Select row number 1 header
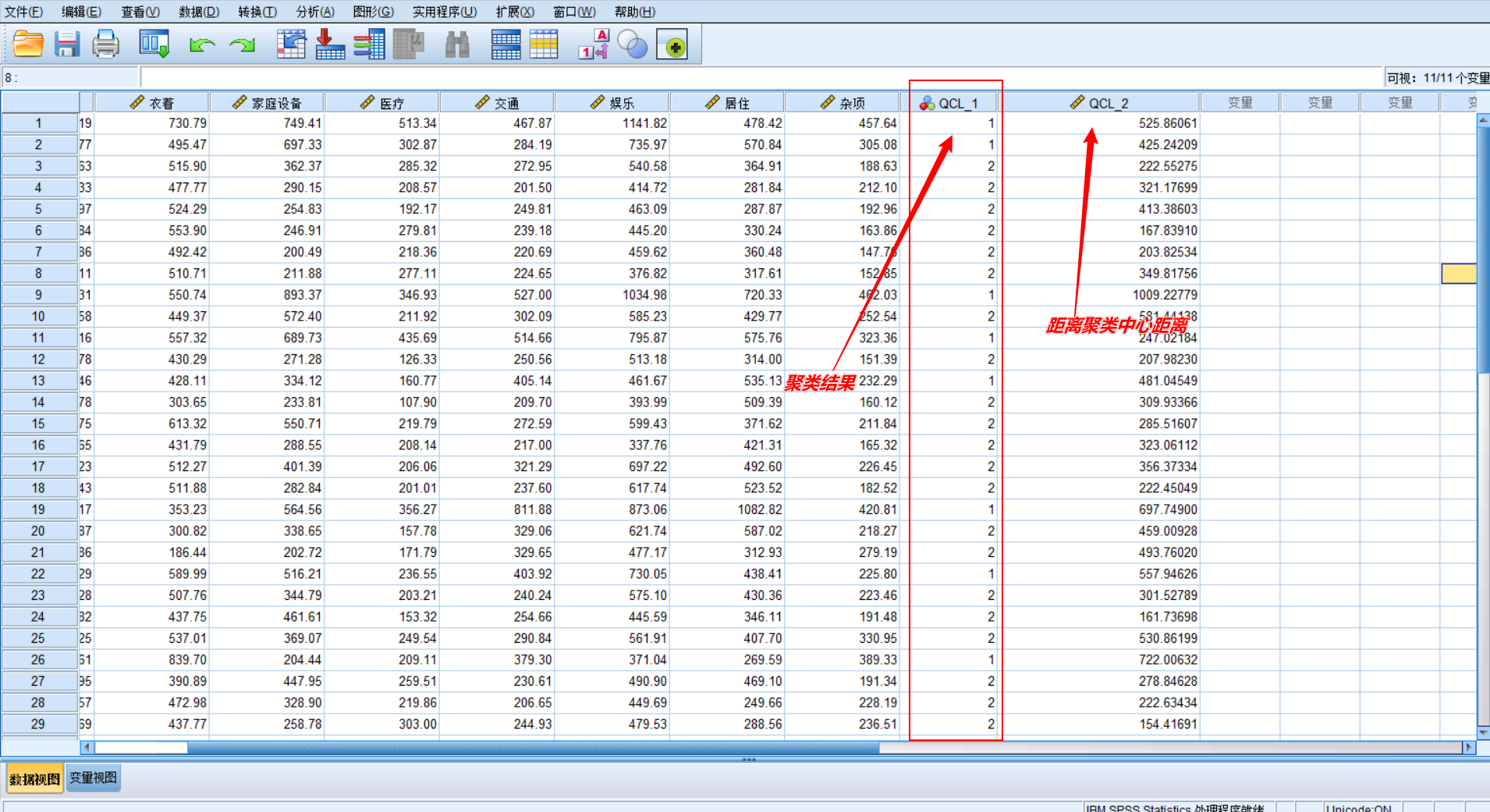The image size is (1490, 812). [38, 123]
